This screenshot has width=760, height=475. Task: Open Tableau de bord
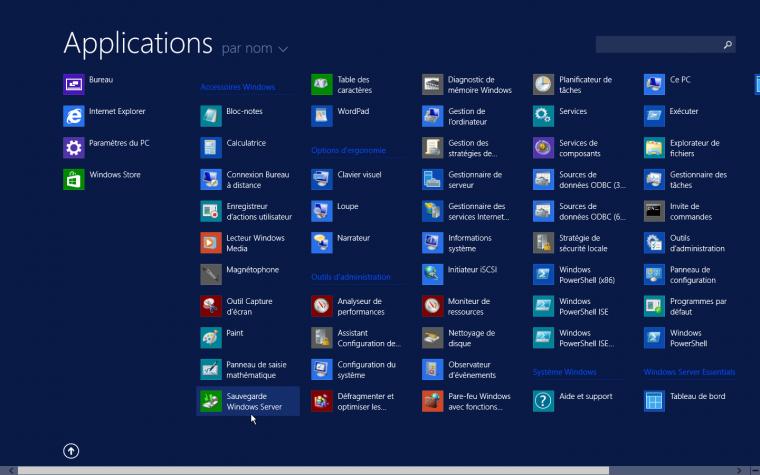654,401
